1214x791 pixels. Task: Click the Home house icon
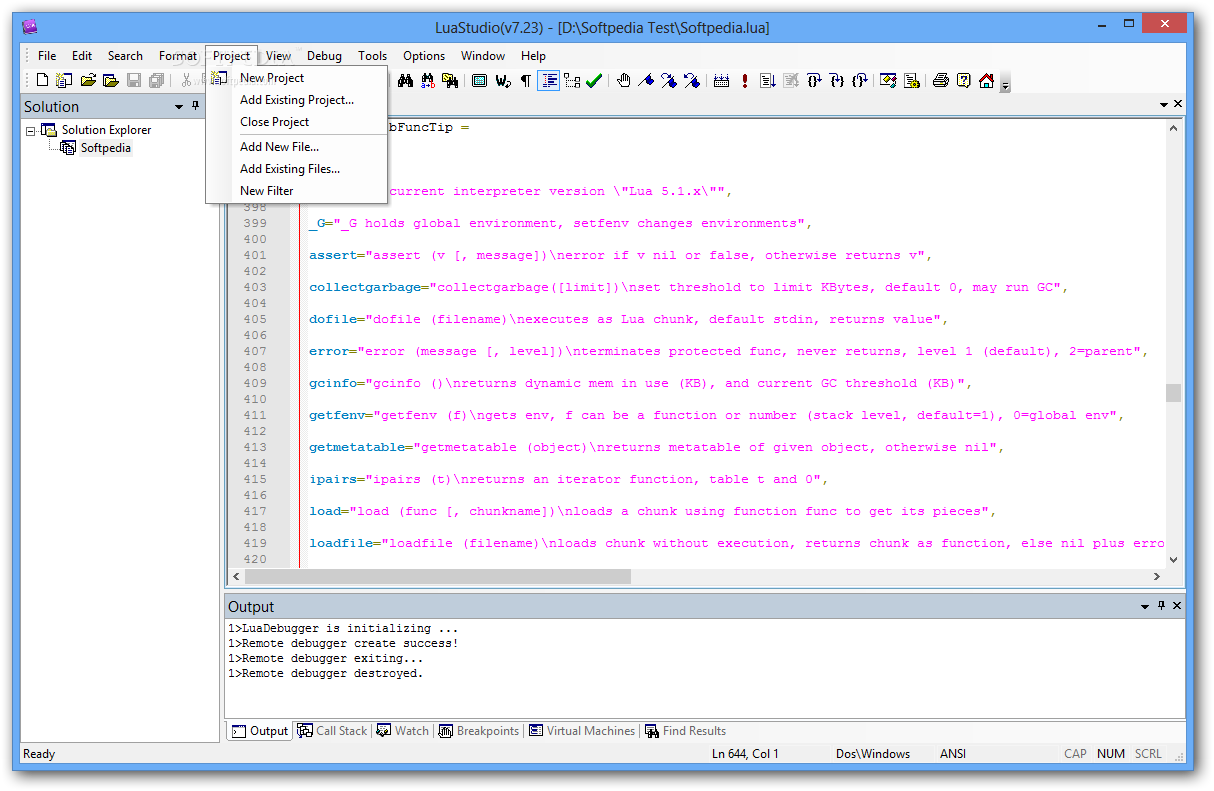pyautogui.click(x=987, y=81)
